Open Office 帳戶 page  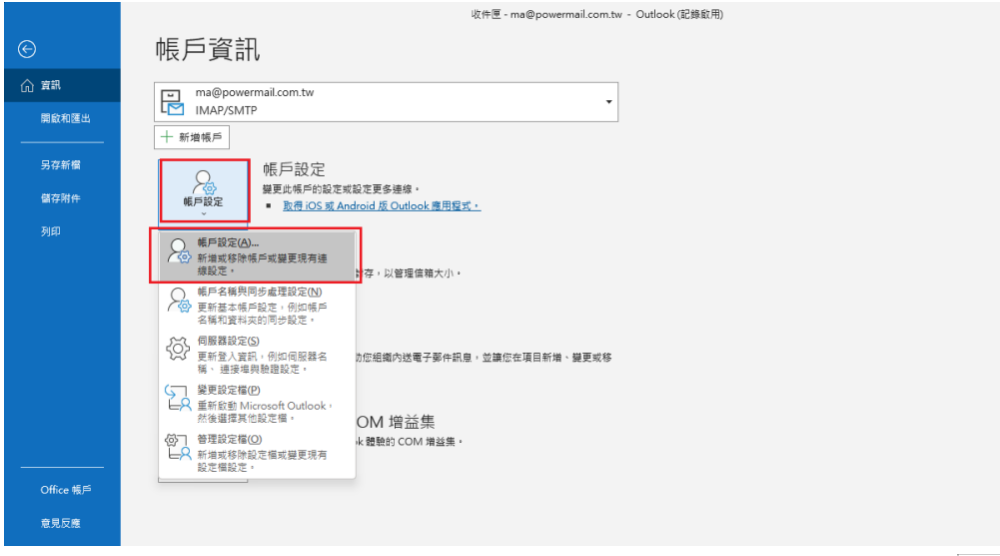[x=66, y=490]
